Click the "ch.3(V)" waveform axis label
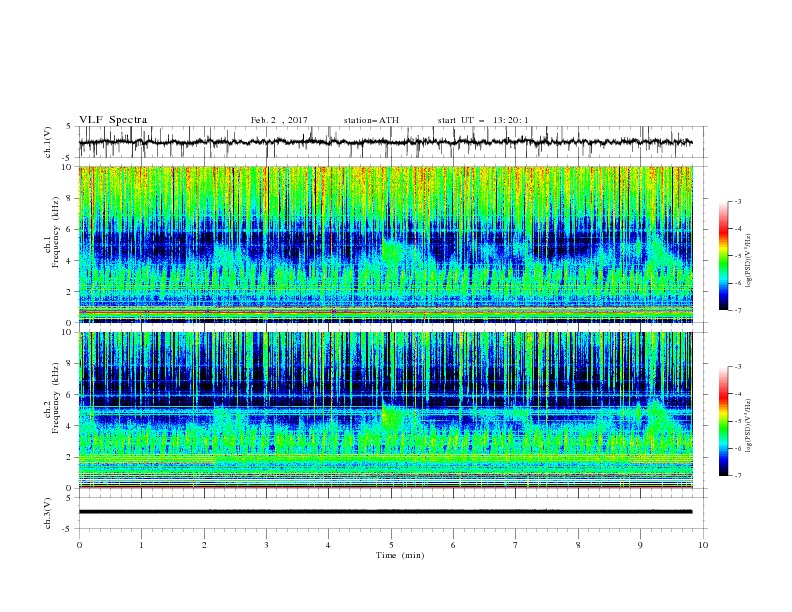The image size is (792, 612). coord(48,513)
